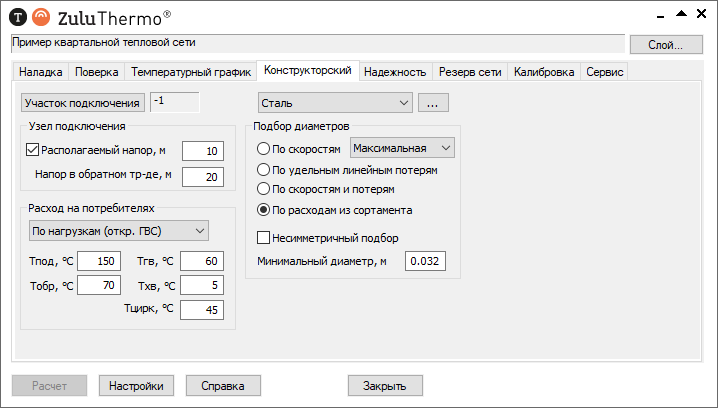The width and height of the screenshot is (718, 408).
Task: Open material browse button with three dots
Action: (x=433, y=102)
